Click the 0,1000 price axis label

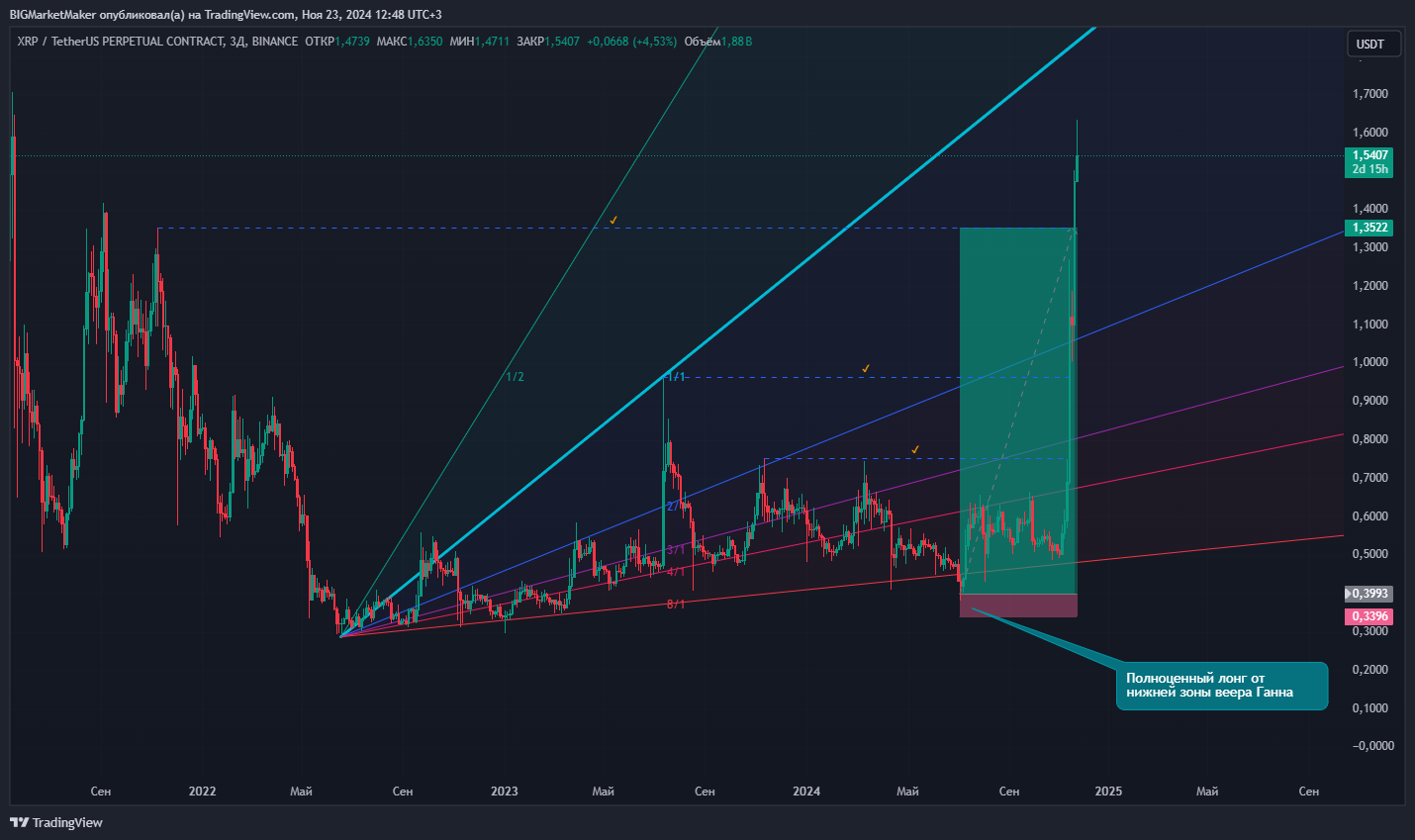click(x=1370, y=708)
